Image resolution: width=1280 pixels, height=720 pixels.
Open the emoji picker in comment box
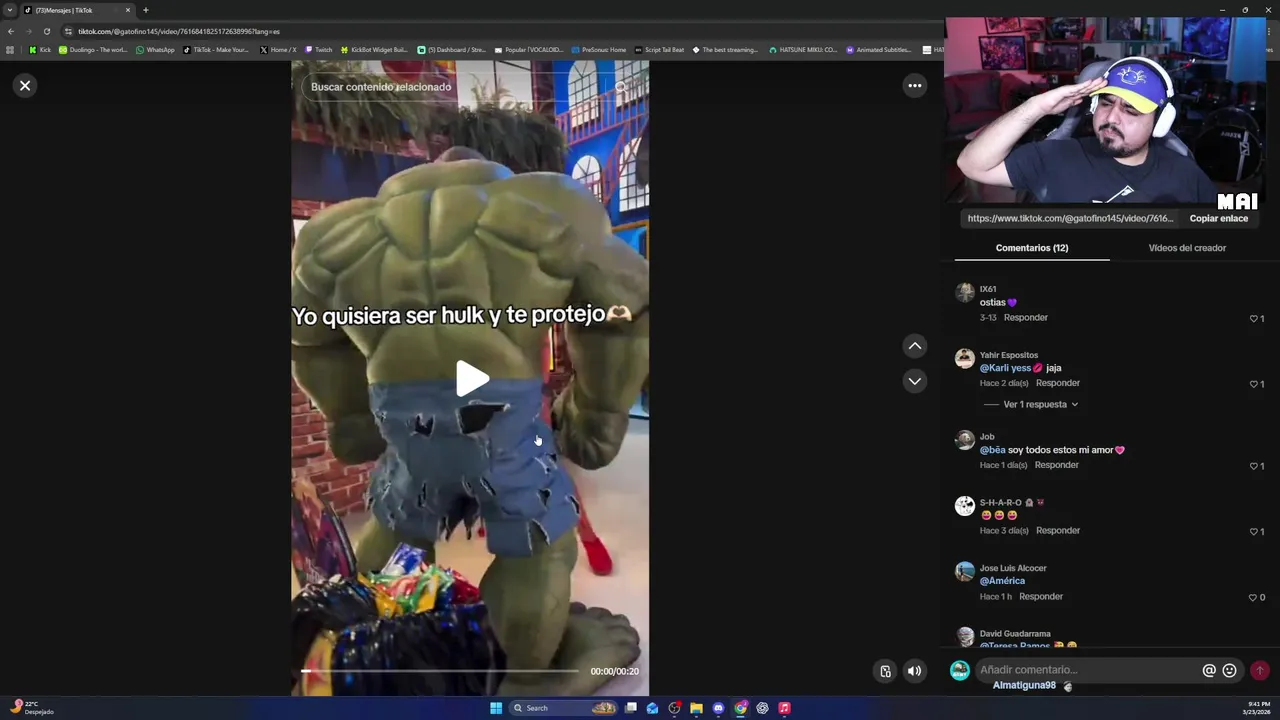pos(1229,671)
